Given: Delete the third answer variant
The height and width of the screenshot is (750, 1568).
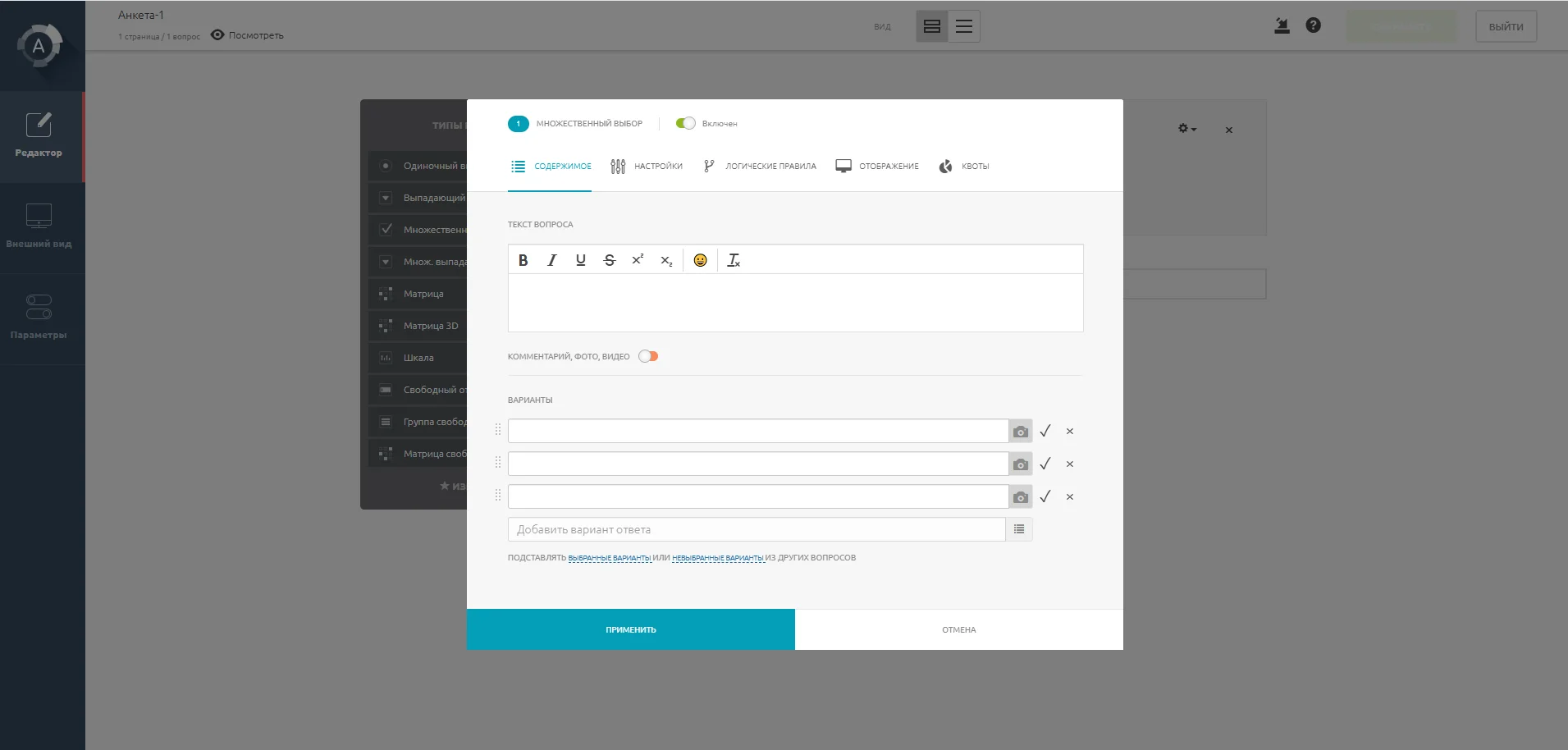Looking at the screenshot, I should tap(1070, 496).
